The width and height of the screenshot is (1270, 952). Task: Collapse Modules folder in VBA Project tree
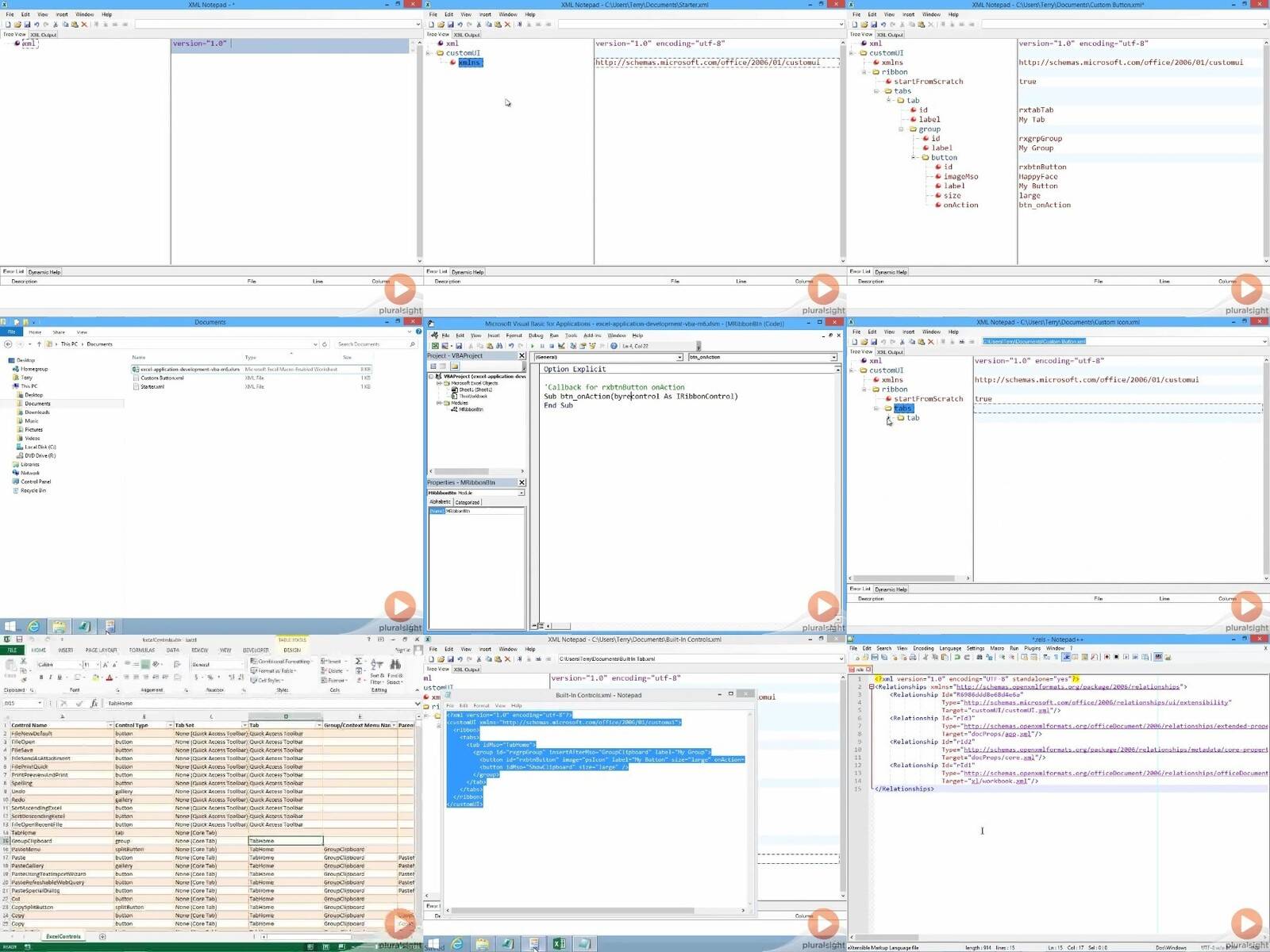[439, 403]
